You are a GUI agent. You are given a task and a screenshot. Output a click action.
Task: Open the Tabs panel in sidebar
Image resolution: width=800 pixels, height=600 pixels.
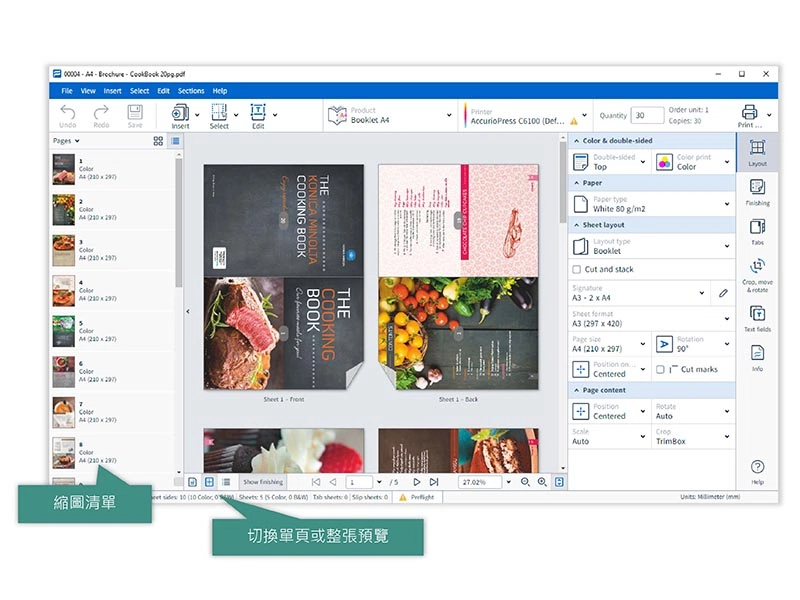coord(757,231)
